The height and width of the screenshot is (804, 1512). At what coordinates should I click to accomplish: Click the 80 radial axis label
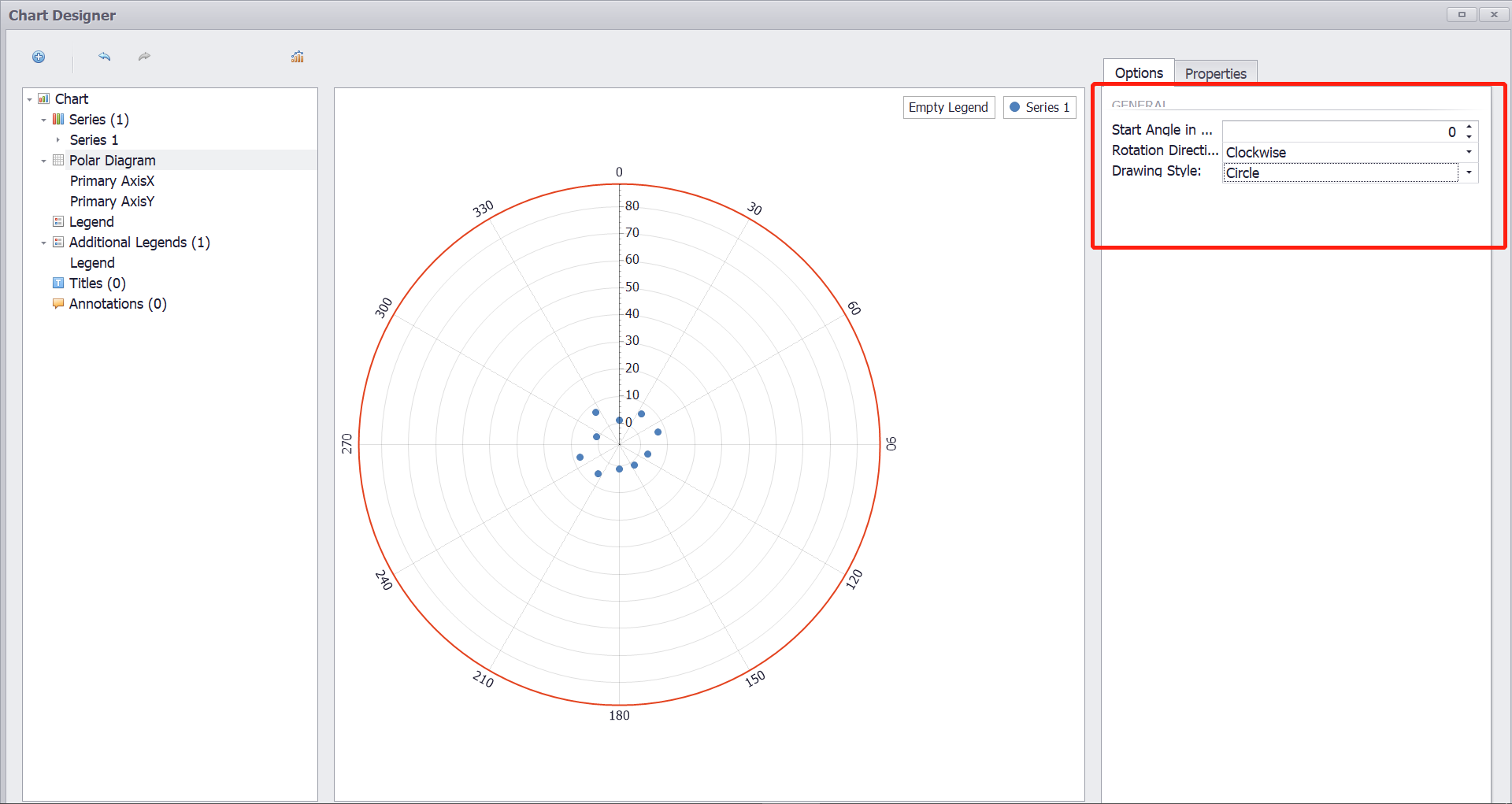click(x=632, y=206)
